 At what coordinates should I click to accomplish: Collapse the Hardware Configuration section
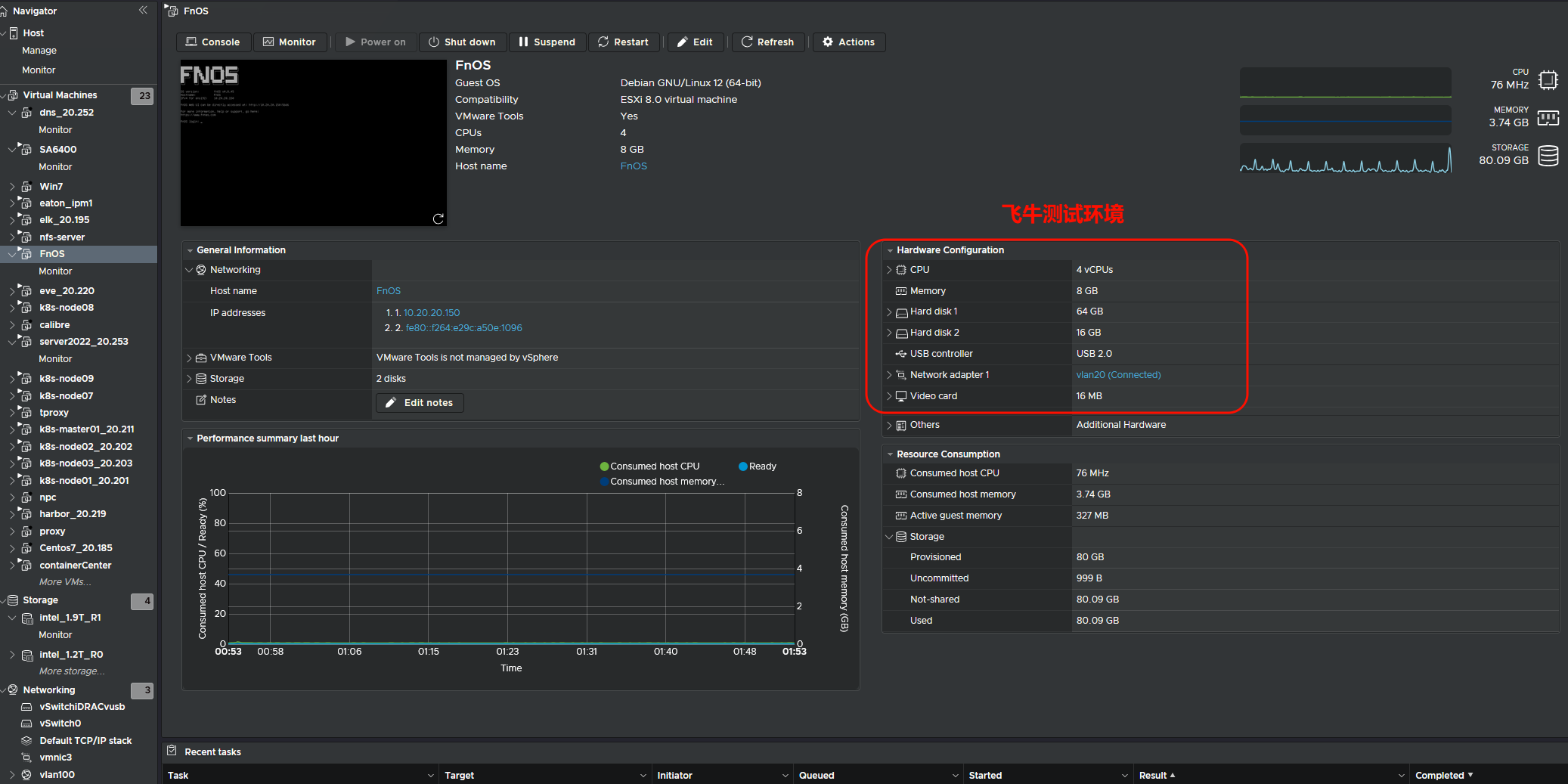click(890, 250)
